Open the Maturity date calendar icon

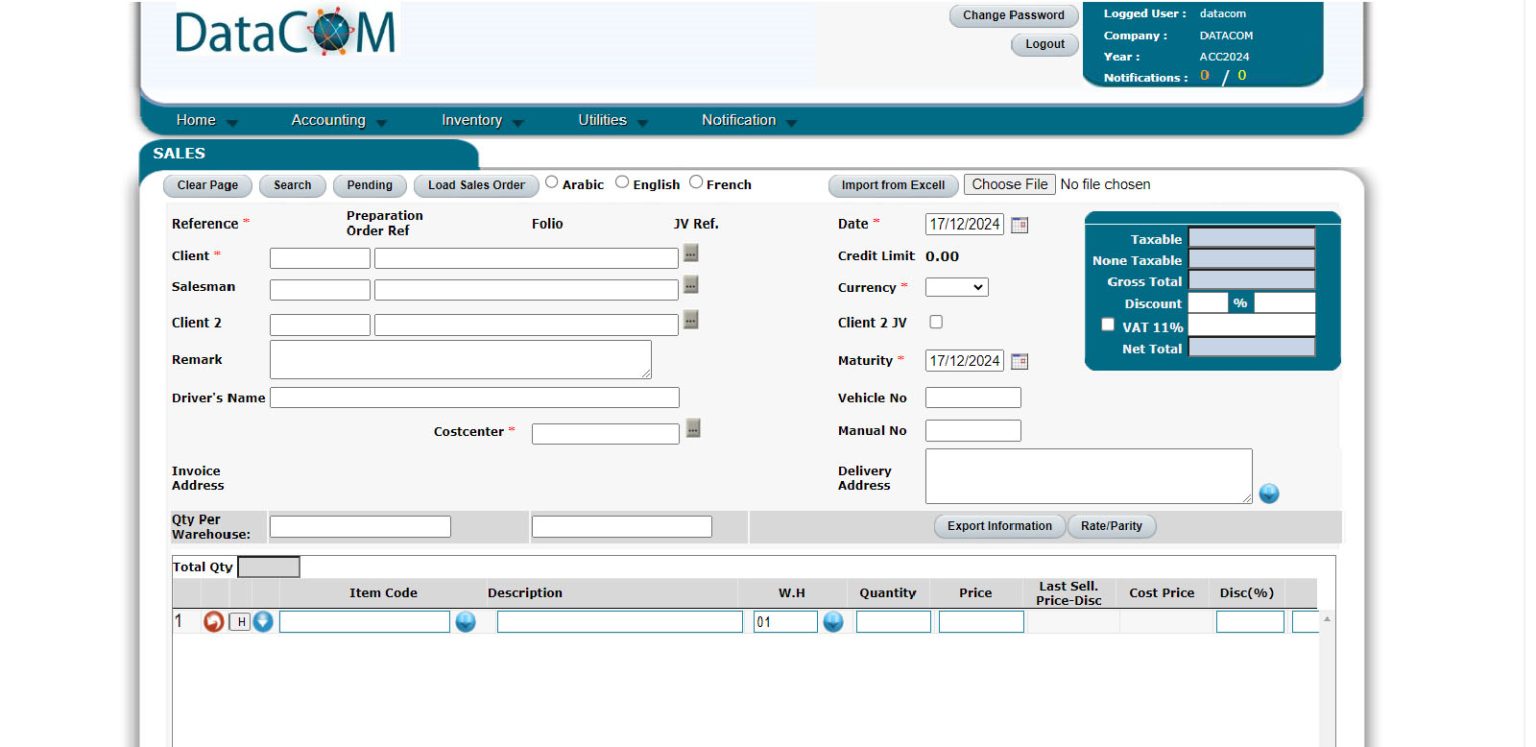click(x=1019, y=359)
